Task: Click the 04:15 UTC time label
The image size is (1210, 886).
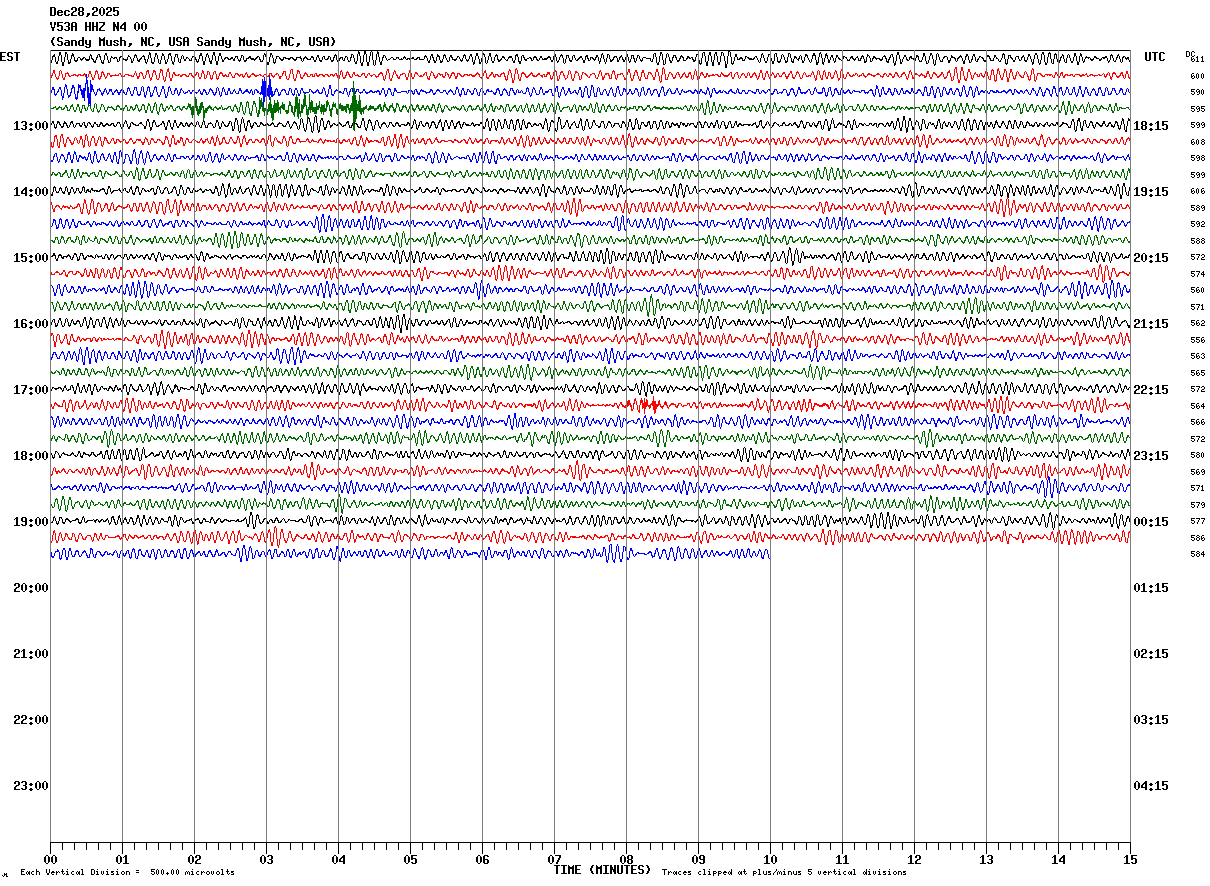Action: (1151, 786)
